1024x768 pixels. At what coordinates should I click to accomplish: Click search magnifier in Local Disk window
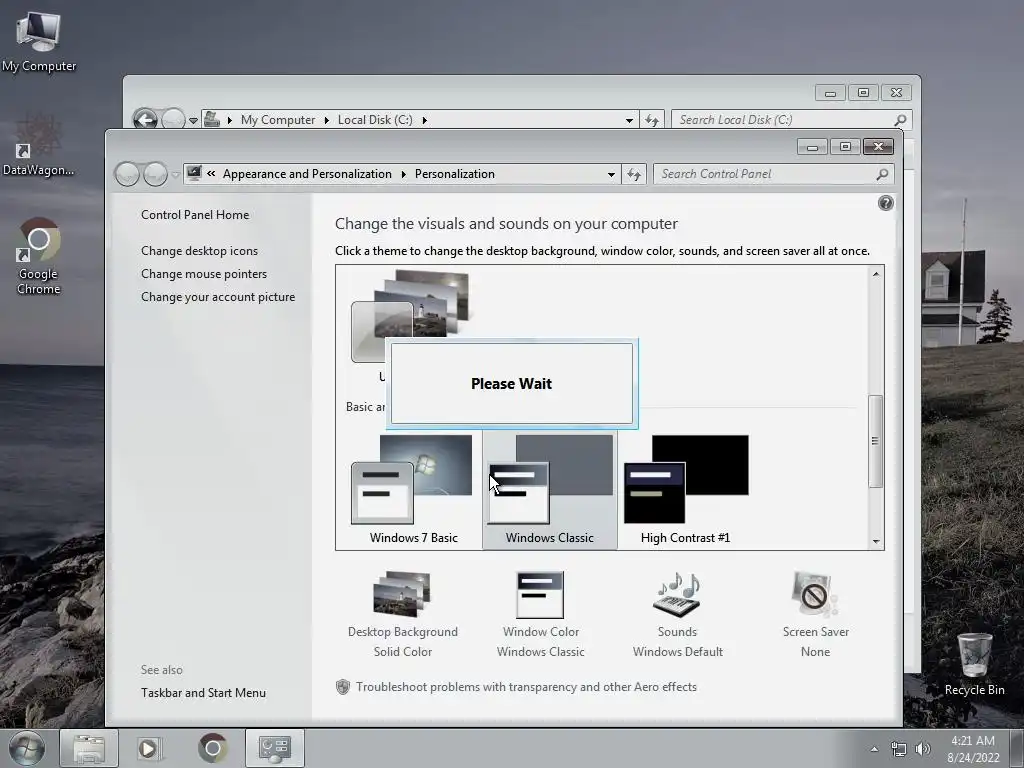[x=901, y=120]
